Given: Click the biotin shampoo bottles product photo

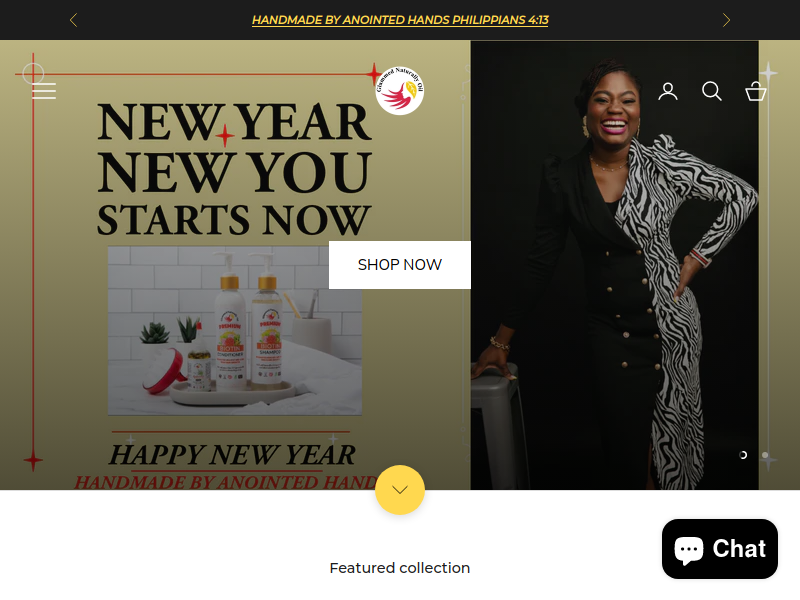Looking at the screenshot, I should (x=235, y=331).
